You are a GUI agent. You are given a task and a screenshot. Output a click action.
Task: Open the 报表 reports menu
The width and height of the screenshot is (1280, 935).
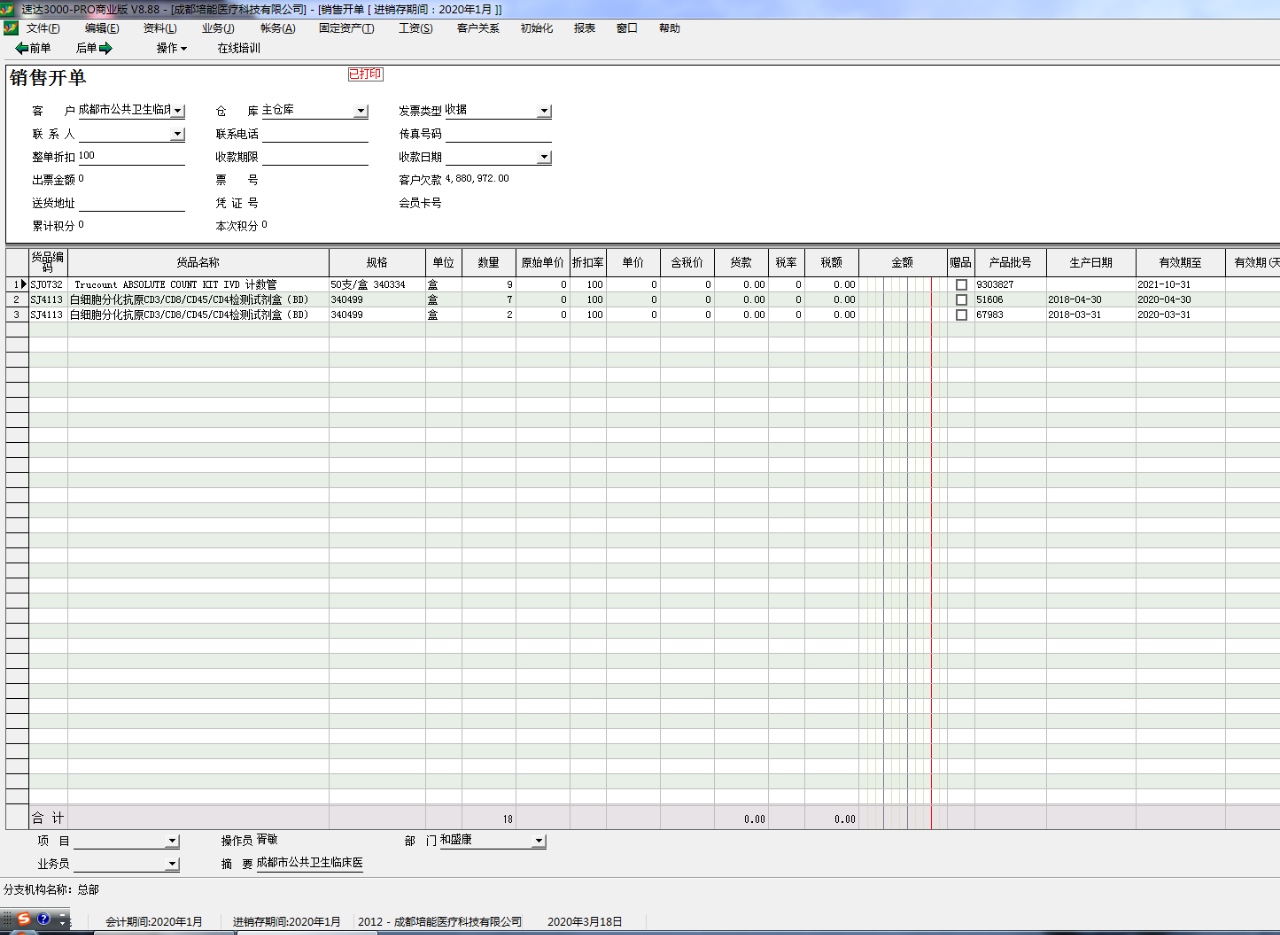tap(584, 28)
